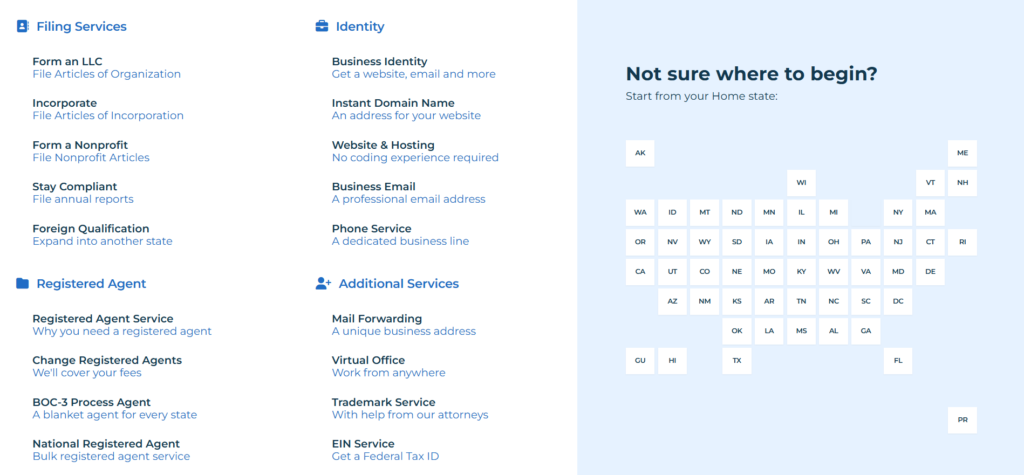Choose Instant Domain Name option
The image size is (1024, 475).
tap(406, 109)
